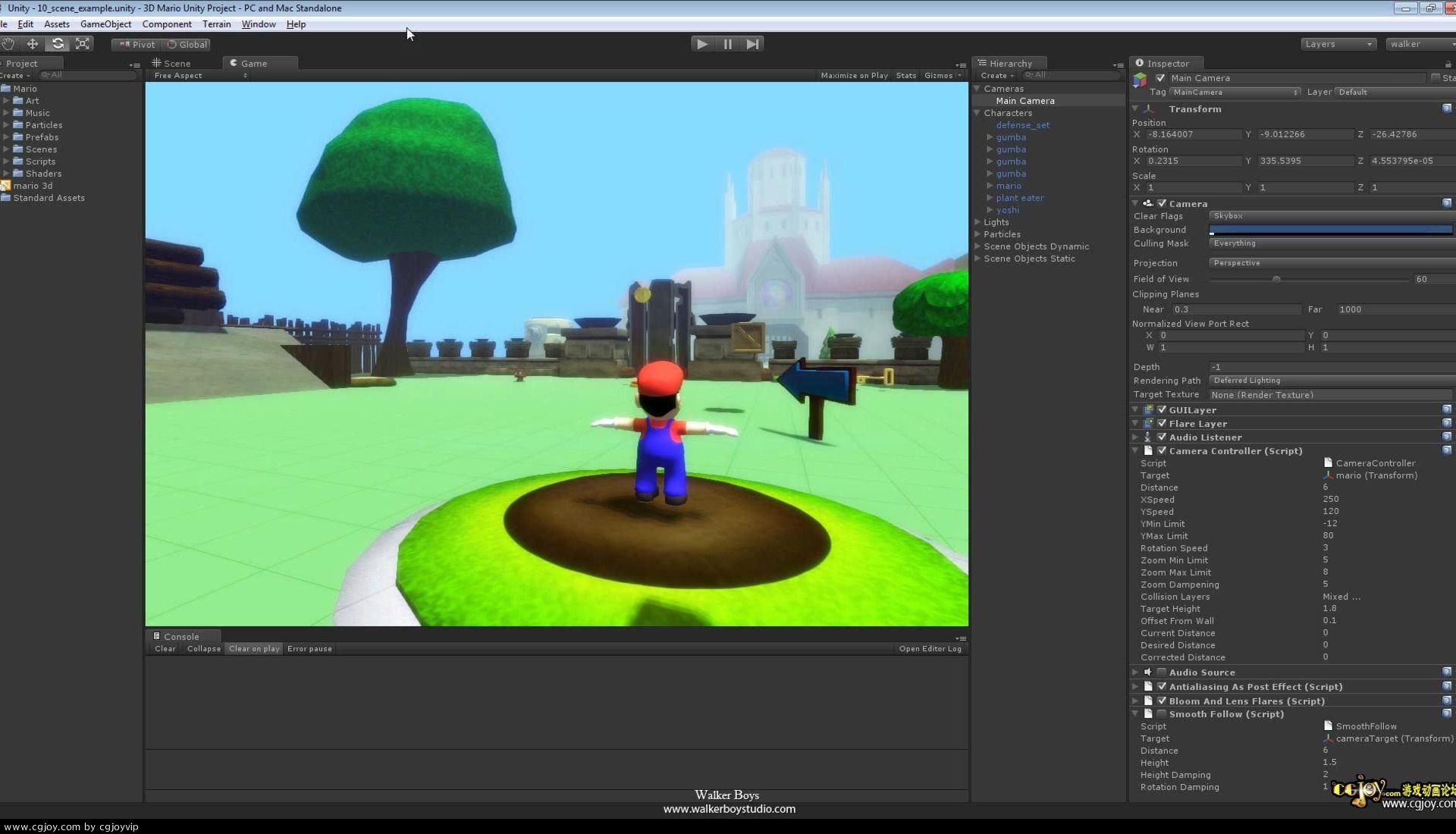The image size is (1456, 834).
Task: Uncheck the Audio Listener component
Action: pos(1162,437)
